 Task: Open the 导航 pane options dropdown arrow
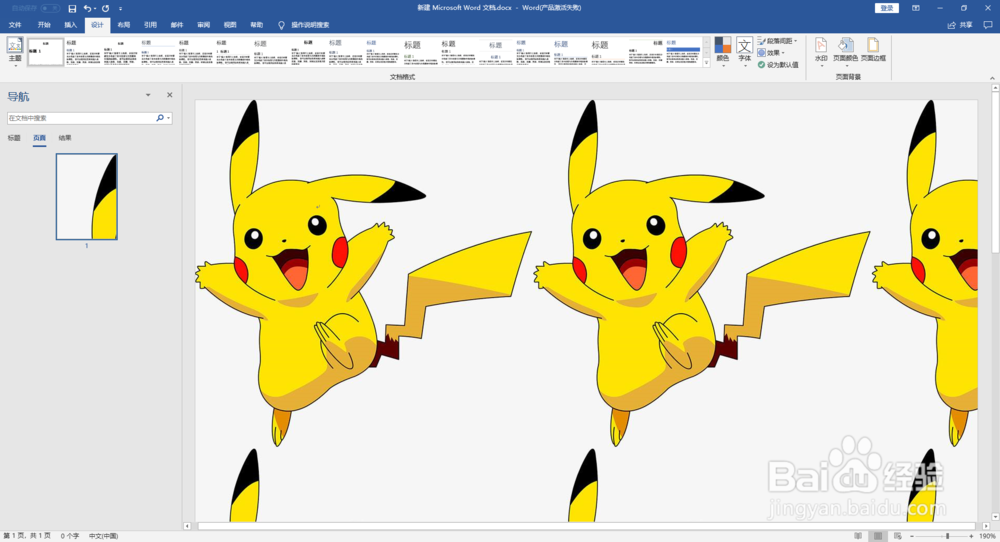tap(148, 95)
